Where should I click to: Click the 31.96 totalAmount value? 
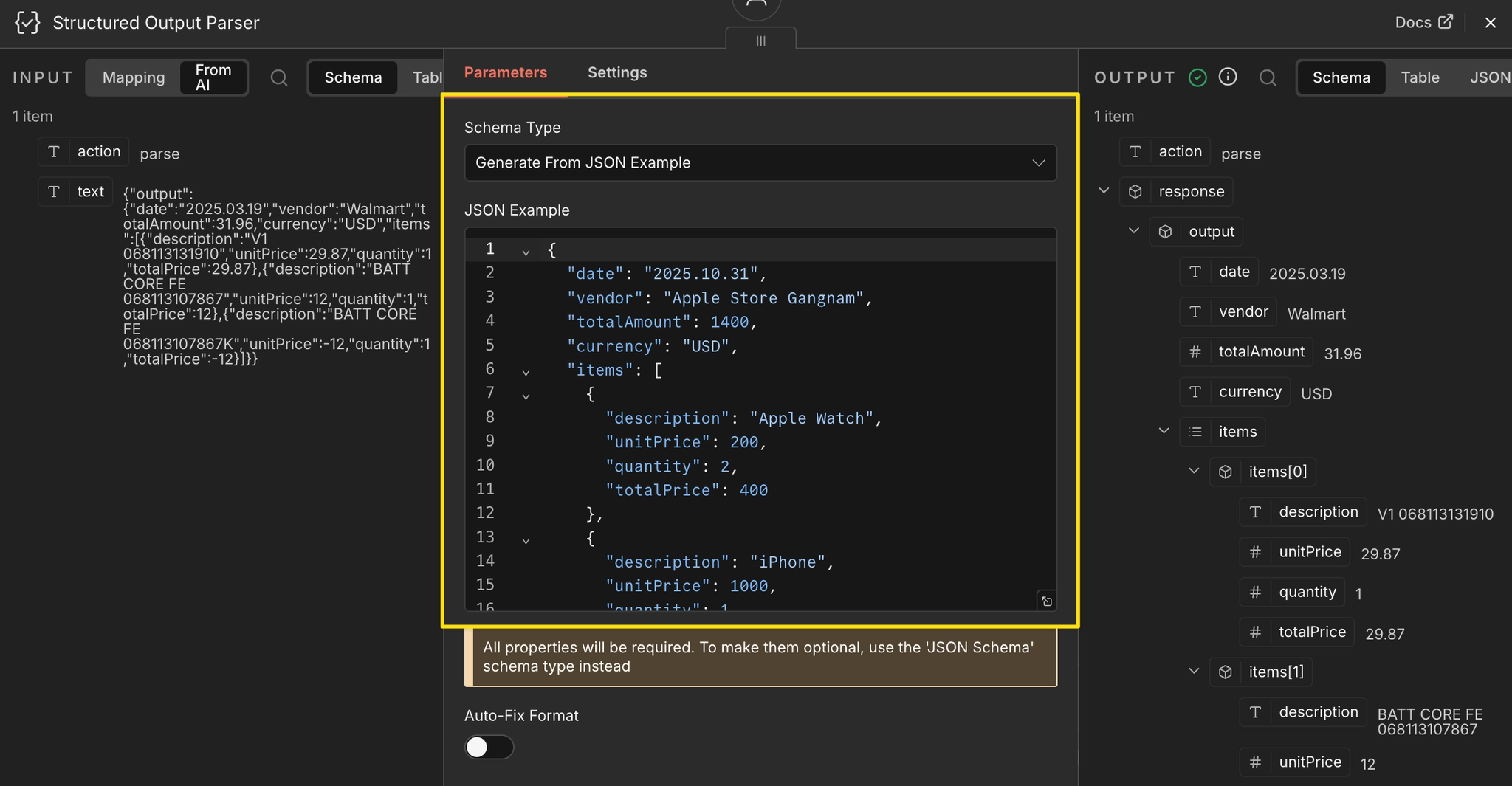pyautogui.click(x=1342, y=354)
